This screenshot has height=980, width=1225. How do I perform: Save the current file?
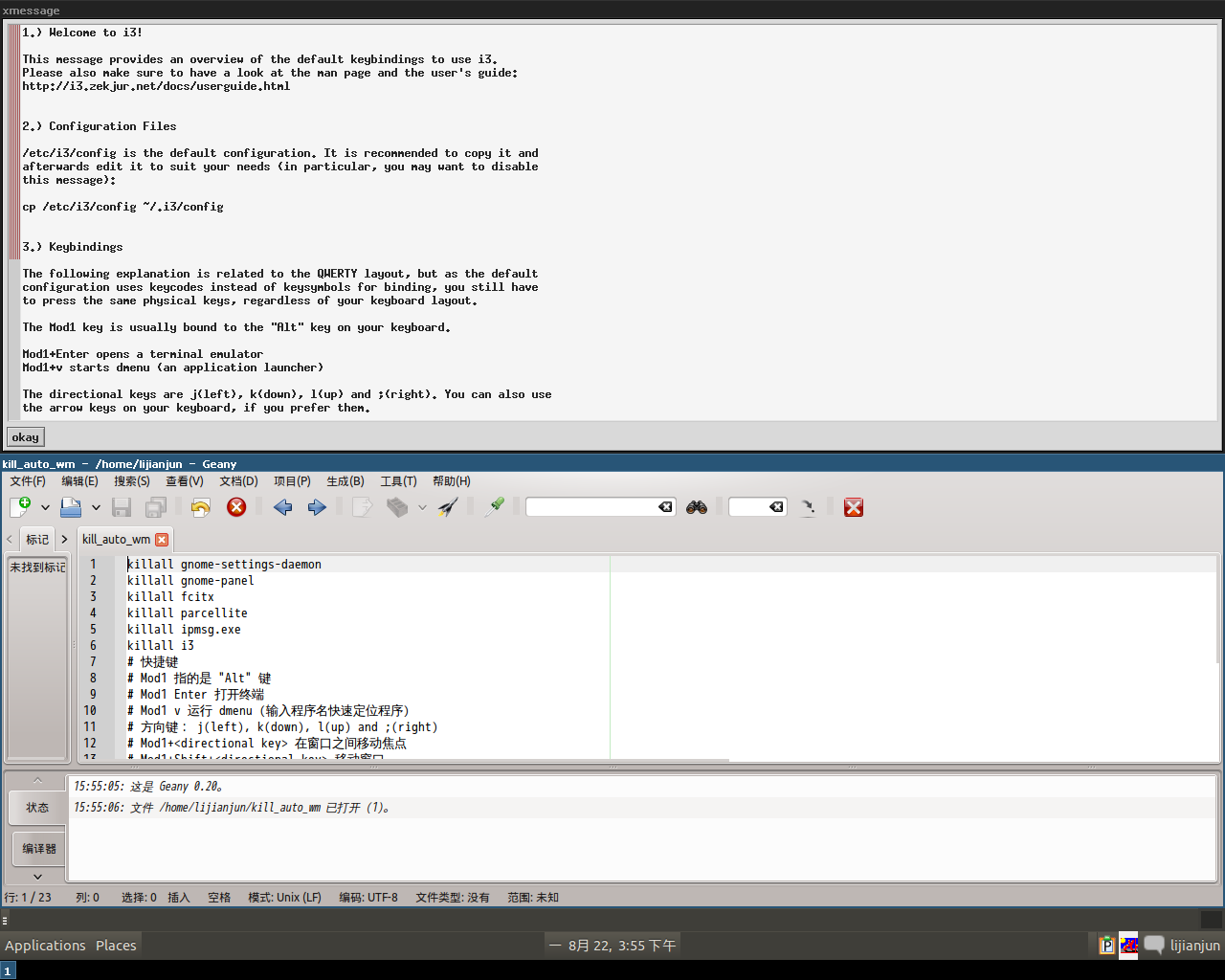pos(122,507)
